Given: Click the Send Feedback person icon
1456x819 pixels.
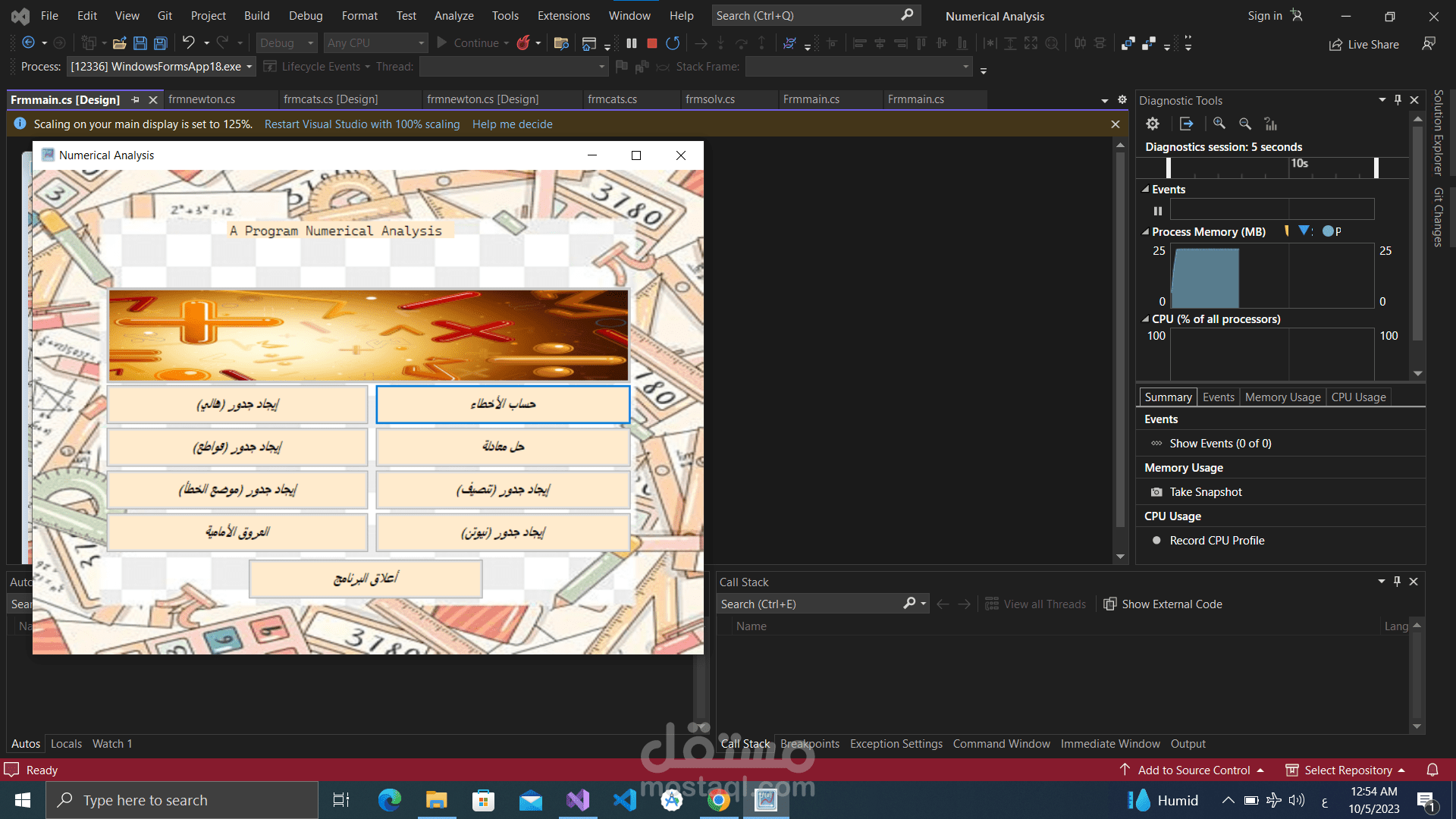Looking at the screenshot, I should pos(1429,44).
